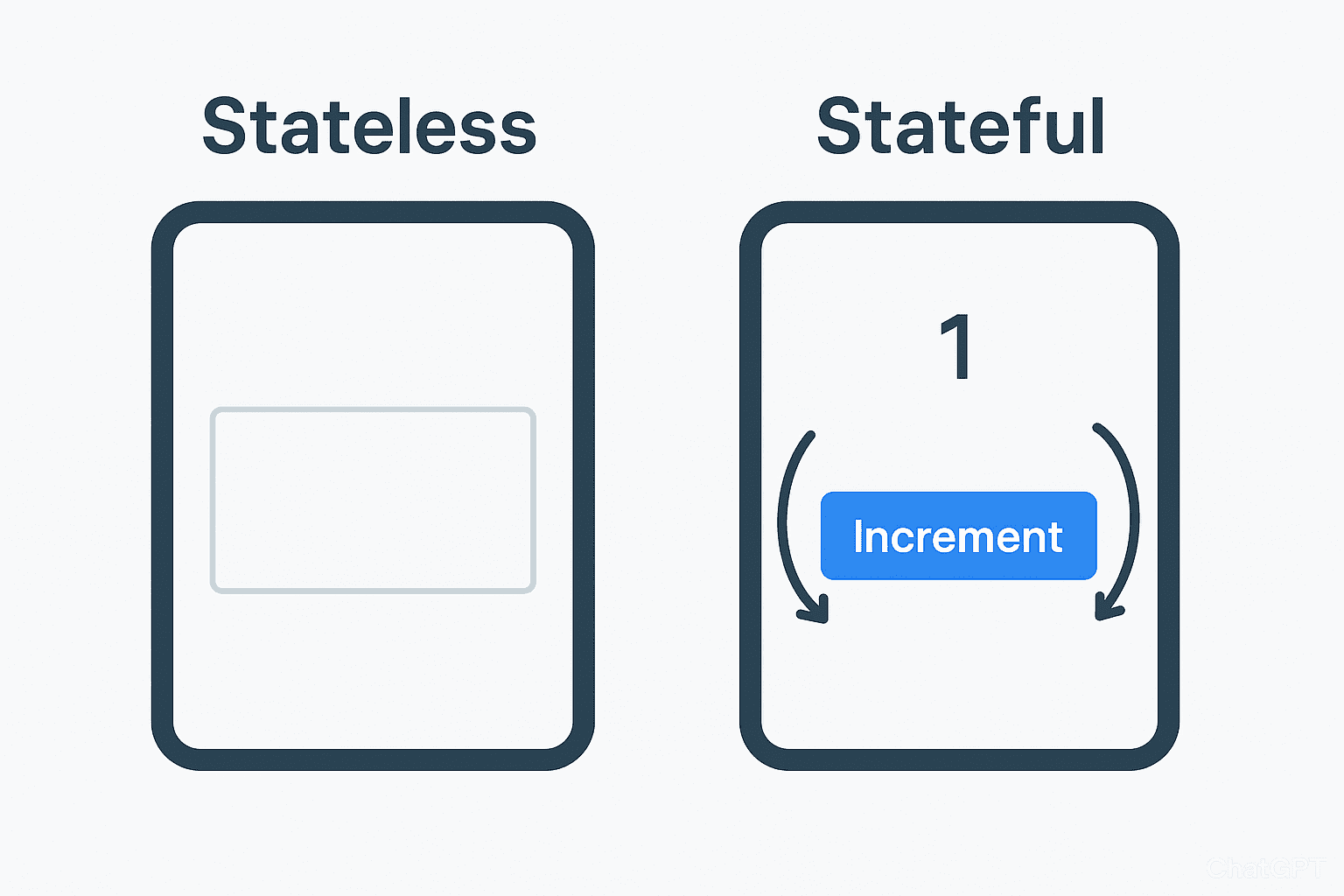Click the top border of the Stateful card
Screen dimensions: 1344x896
(959, 213)
